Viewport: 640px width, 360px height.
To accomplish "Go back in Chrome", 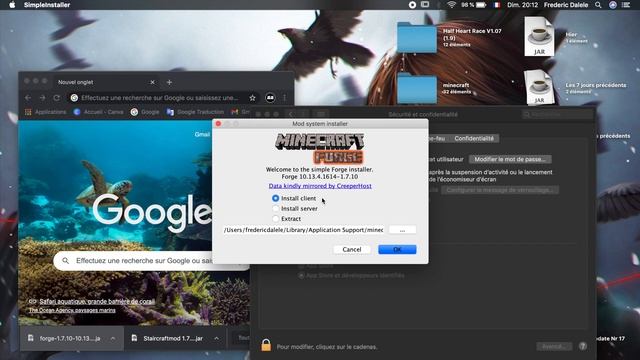I will pyautogui.click(x=28, y=98).
